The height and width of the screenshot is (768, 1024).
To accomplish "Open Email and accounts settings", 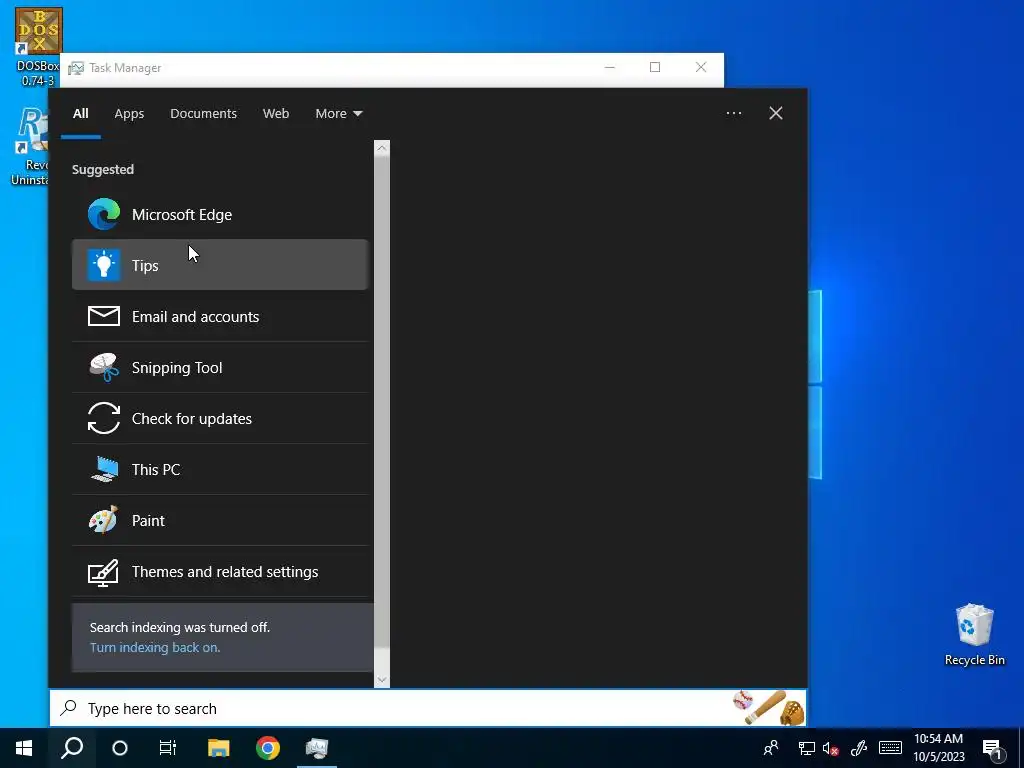I will click(x=220, y=316).
